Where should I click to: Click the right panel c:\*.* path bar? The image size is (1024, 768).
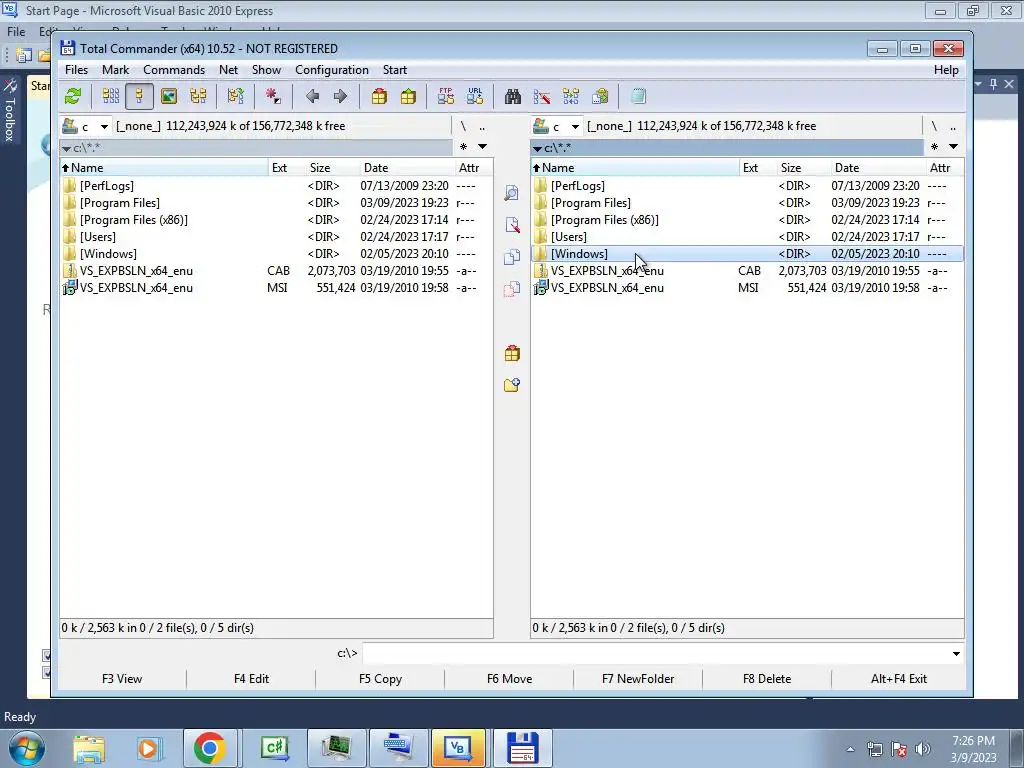[x=727, y=148]
